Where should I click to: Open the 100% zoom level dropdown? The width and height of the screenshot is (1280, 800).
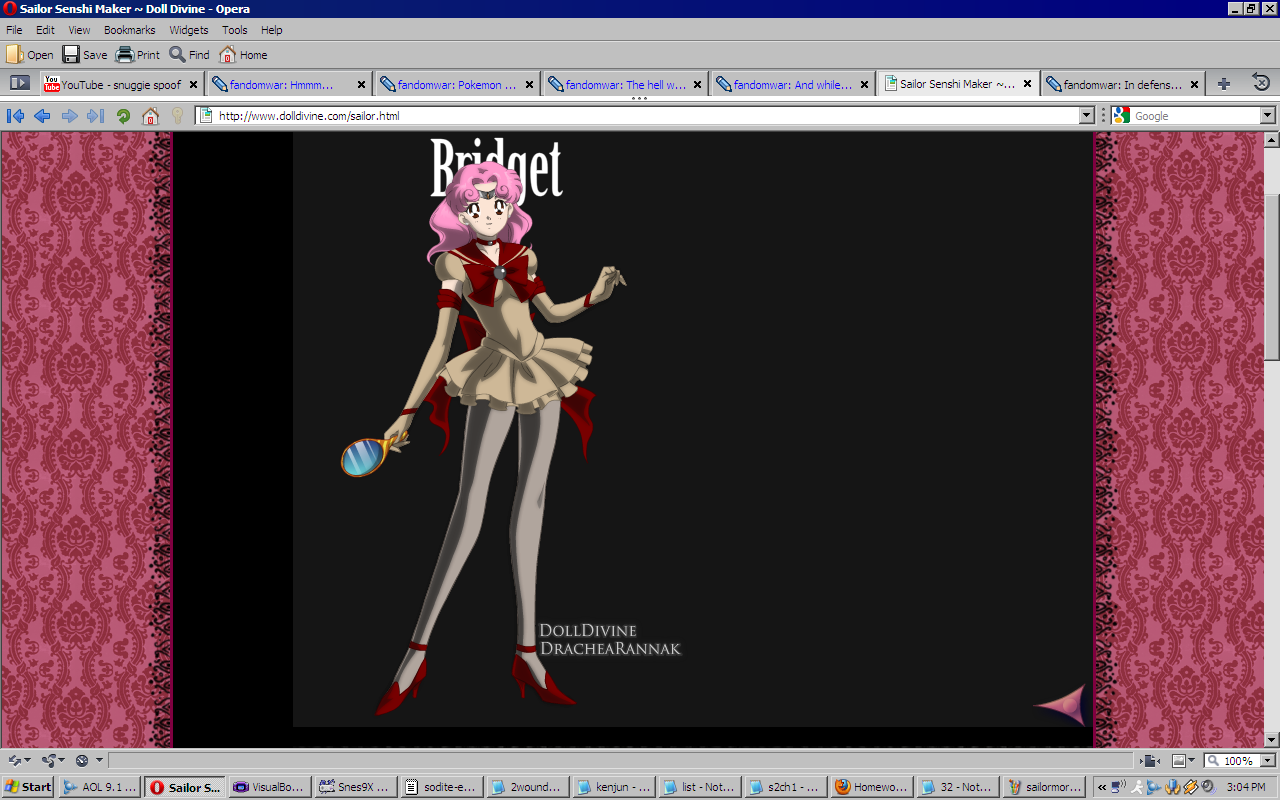1266,761
